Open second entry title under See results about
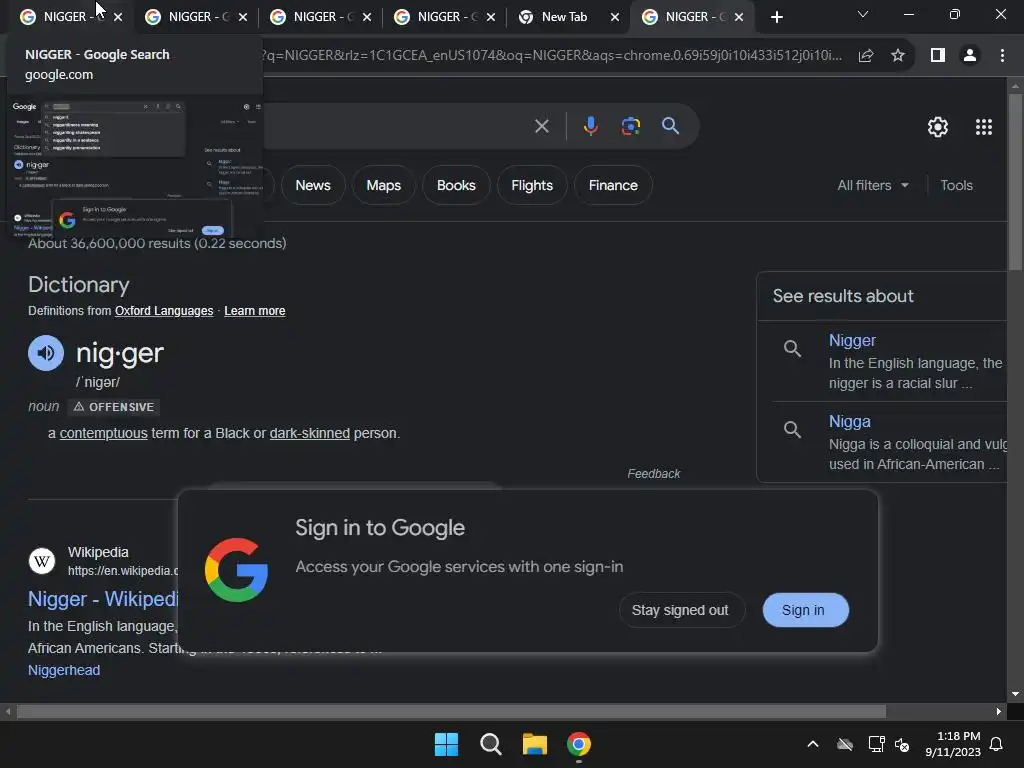Image resolution: width=1024 pixels, height=768 pixels. [850, 421]
